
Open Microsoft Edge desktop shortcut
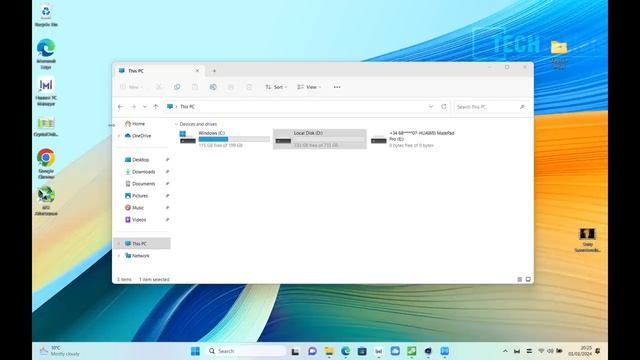46,53
